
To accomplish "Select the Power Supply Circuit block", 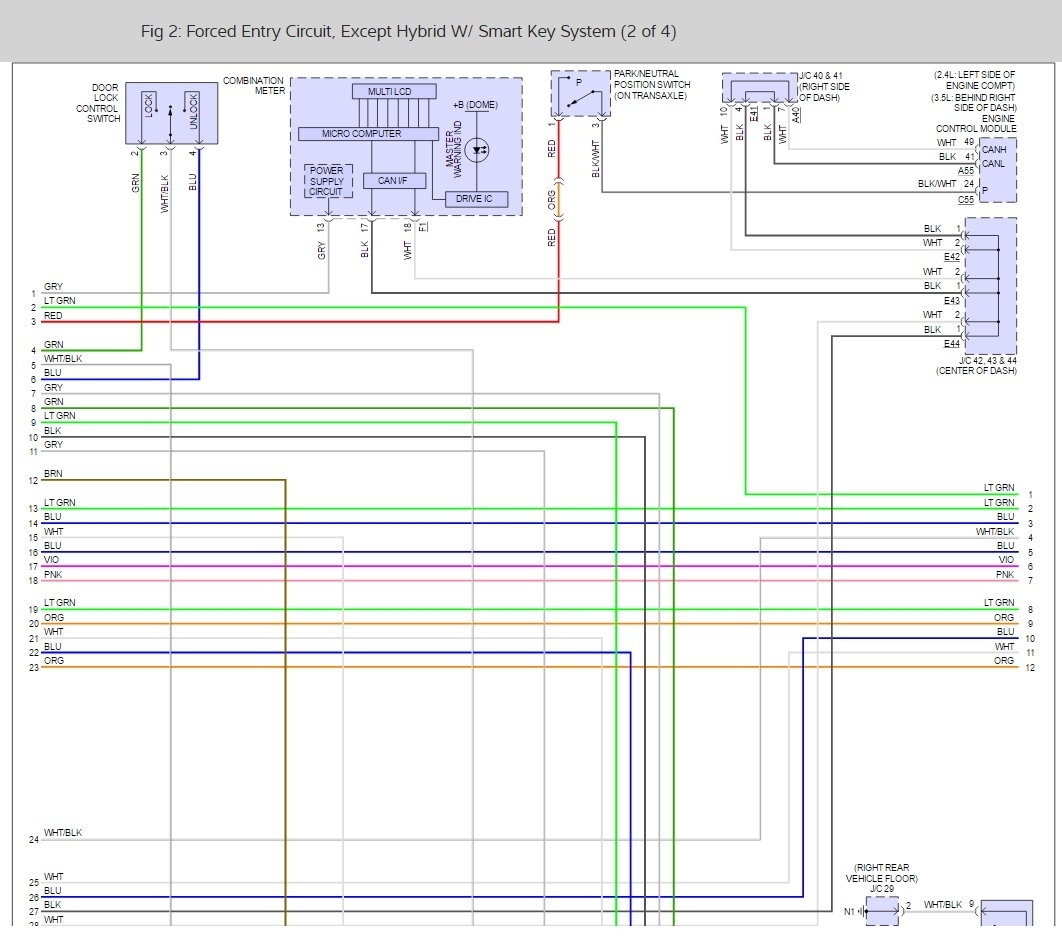I will [x=328, y=181].
